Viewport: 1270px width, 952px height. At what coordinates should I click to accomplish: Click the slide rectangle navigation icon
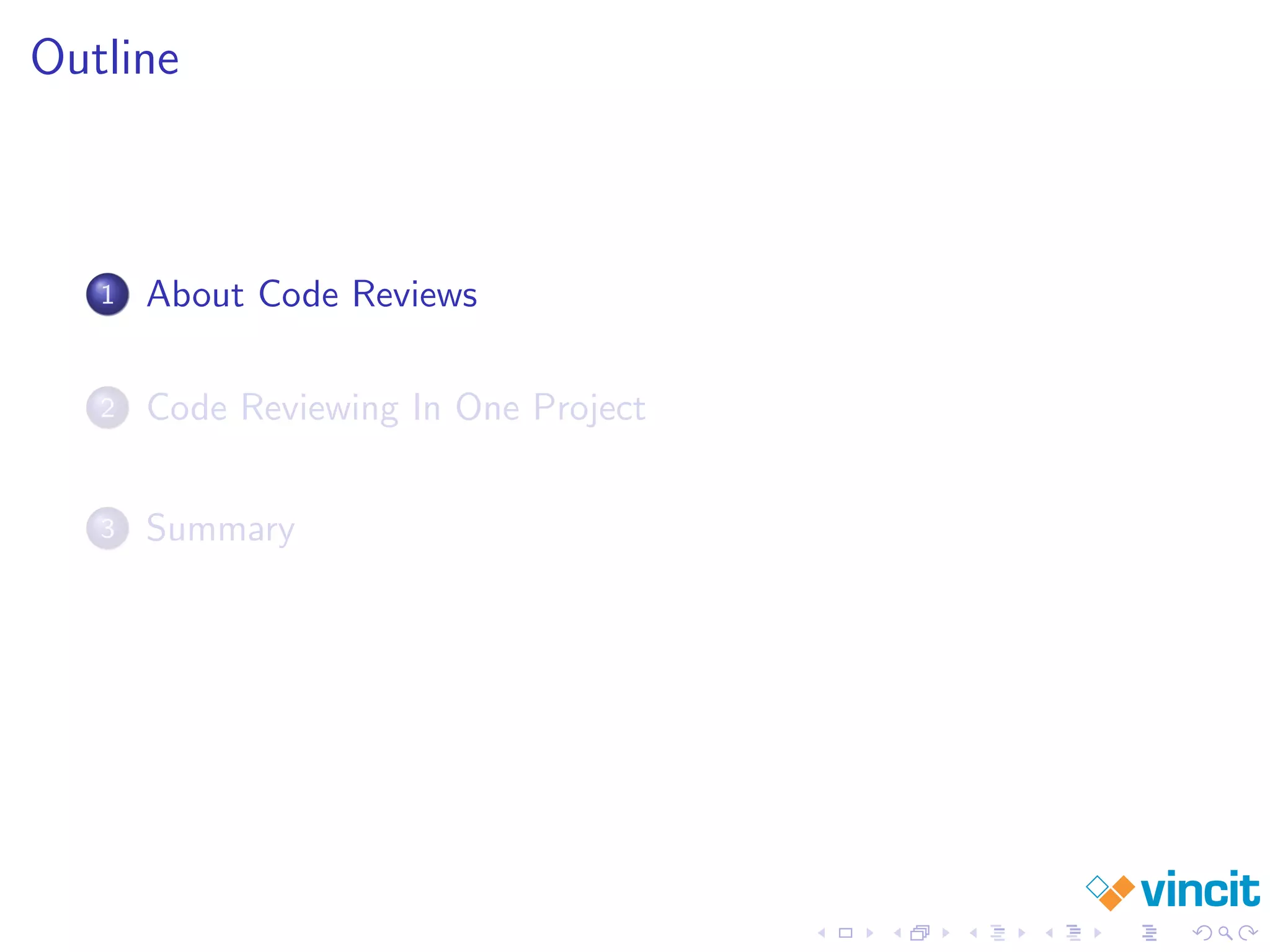(846, 933)
